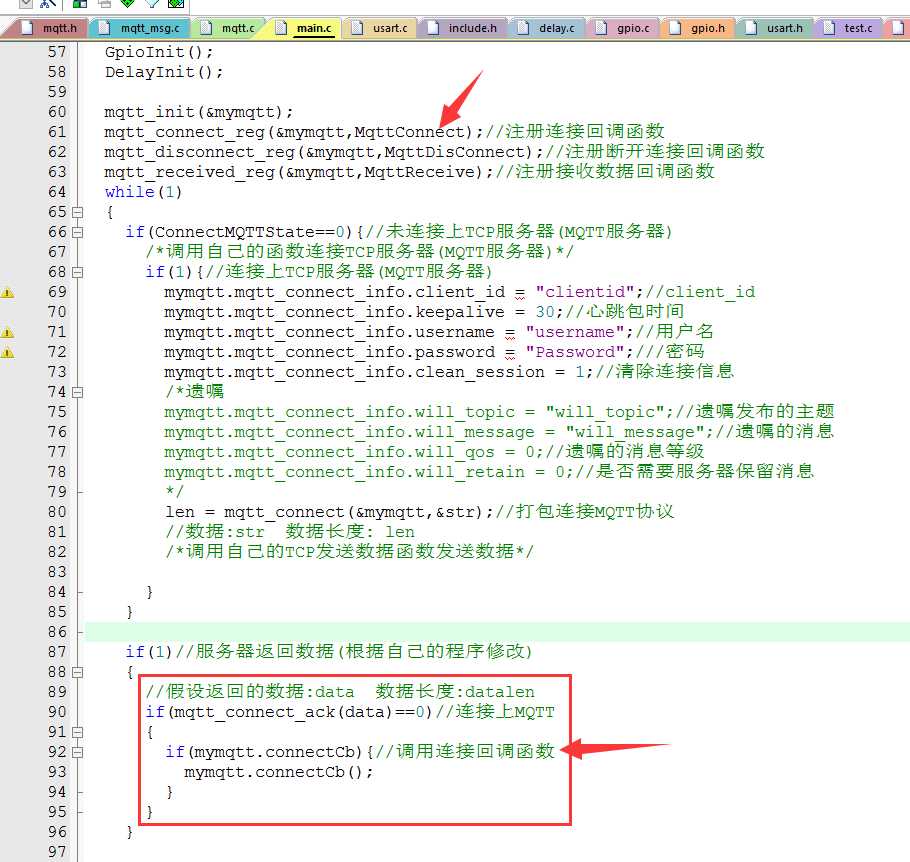Fold the connectCb if block at line 92

[x=78, y=752]
